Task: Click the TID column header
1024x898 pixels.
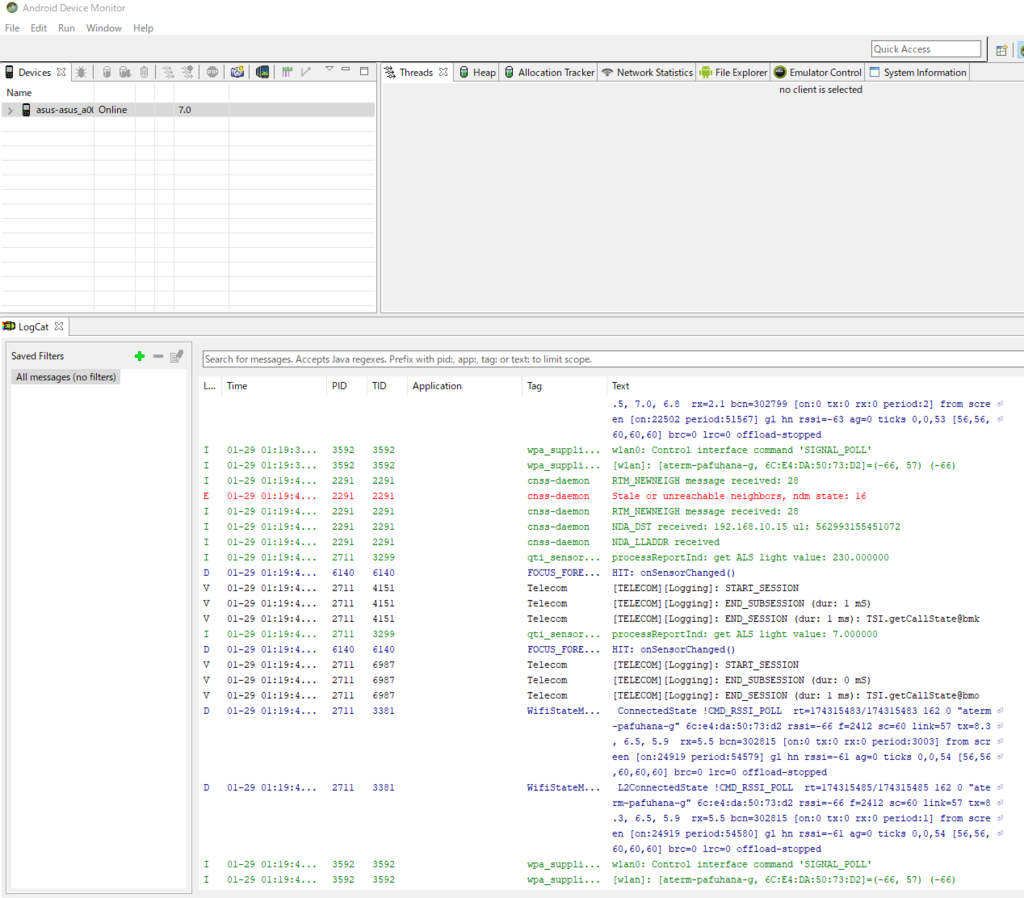Action: coord(387,386)
